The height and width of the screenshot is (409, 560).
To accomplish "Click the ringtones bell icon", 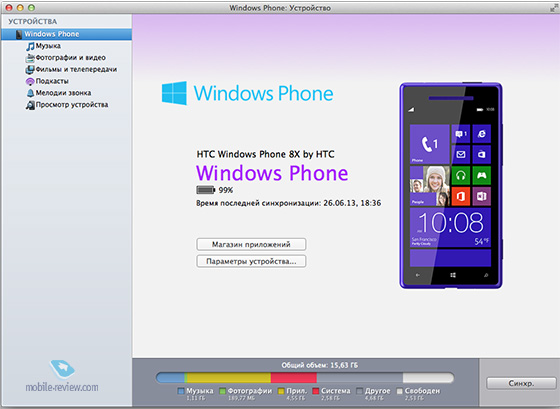I will click(30, 93).
